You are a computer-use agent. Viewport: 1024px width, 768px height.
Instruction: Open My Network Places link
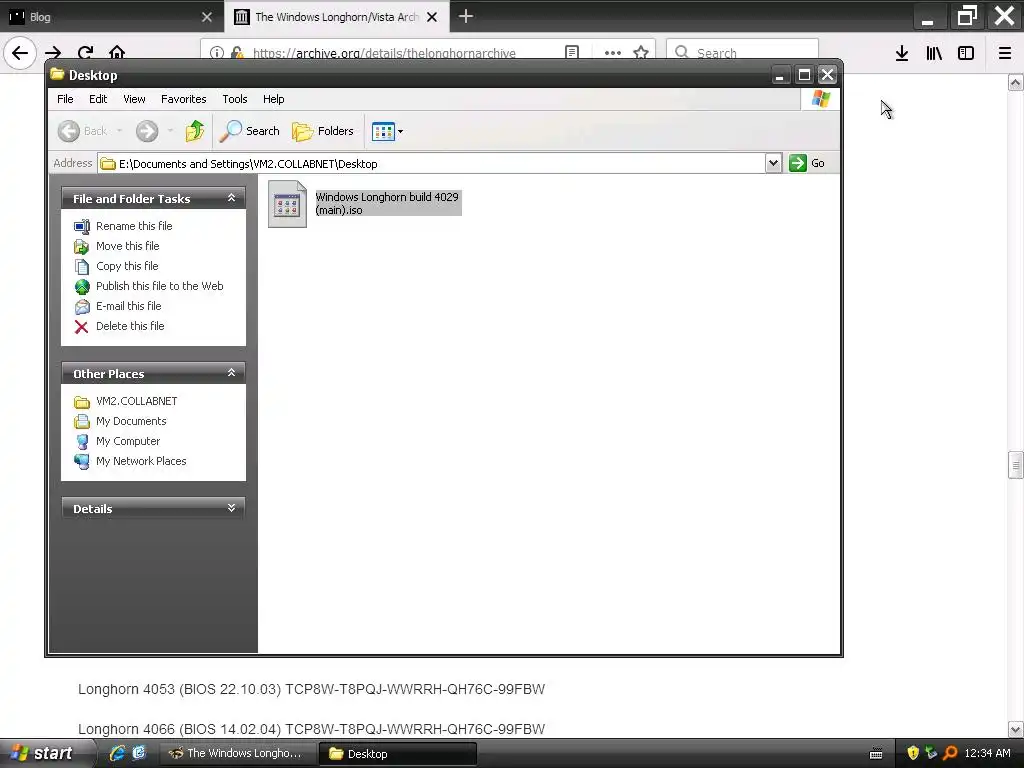tap(141, 461)
